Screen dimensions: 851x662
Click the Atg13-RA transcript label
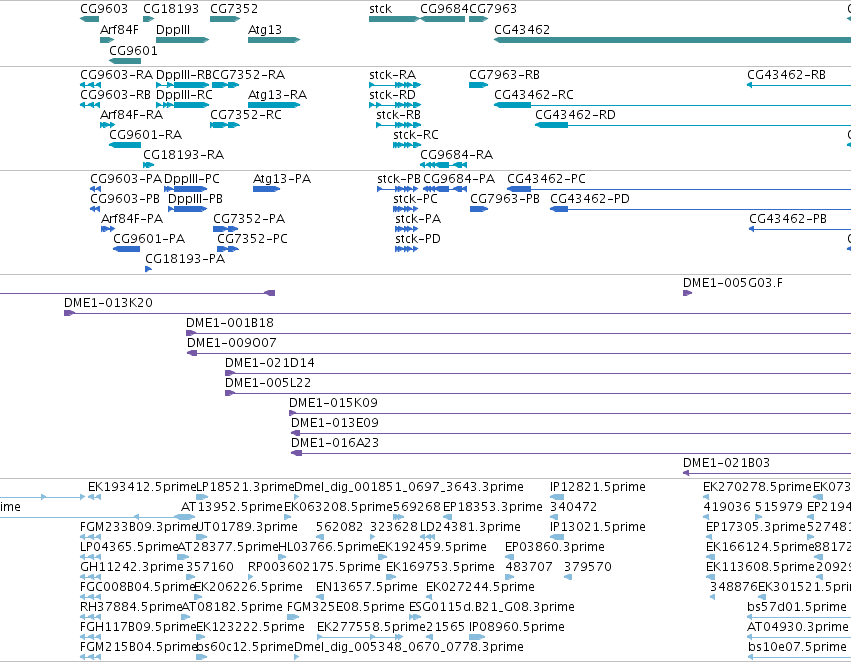point(277,94)
